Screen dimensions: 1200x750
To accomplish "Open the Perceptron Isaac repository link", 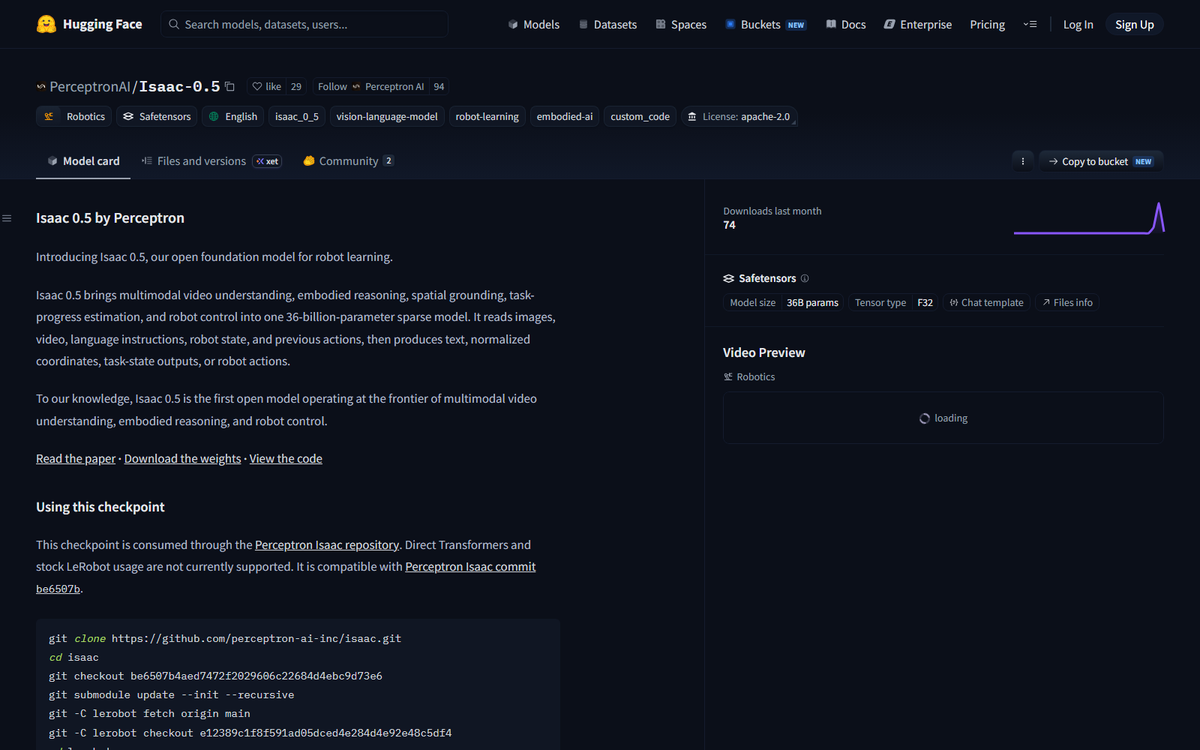I will tap(327, 545).
